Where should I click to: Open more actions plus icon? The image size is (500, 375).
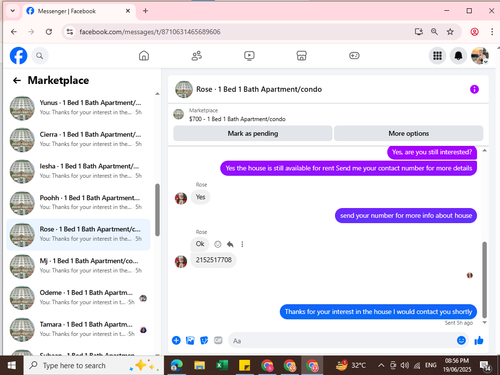(x=176, y=340)
